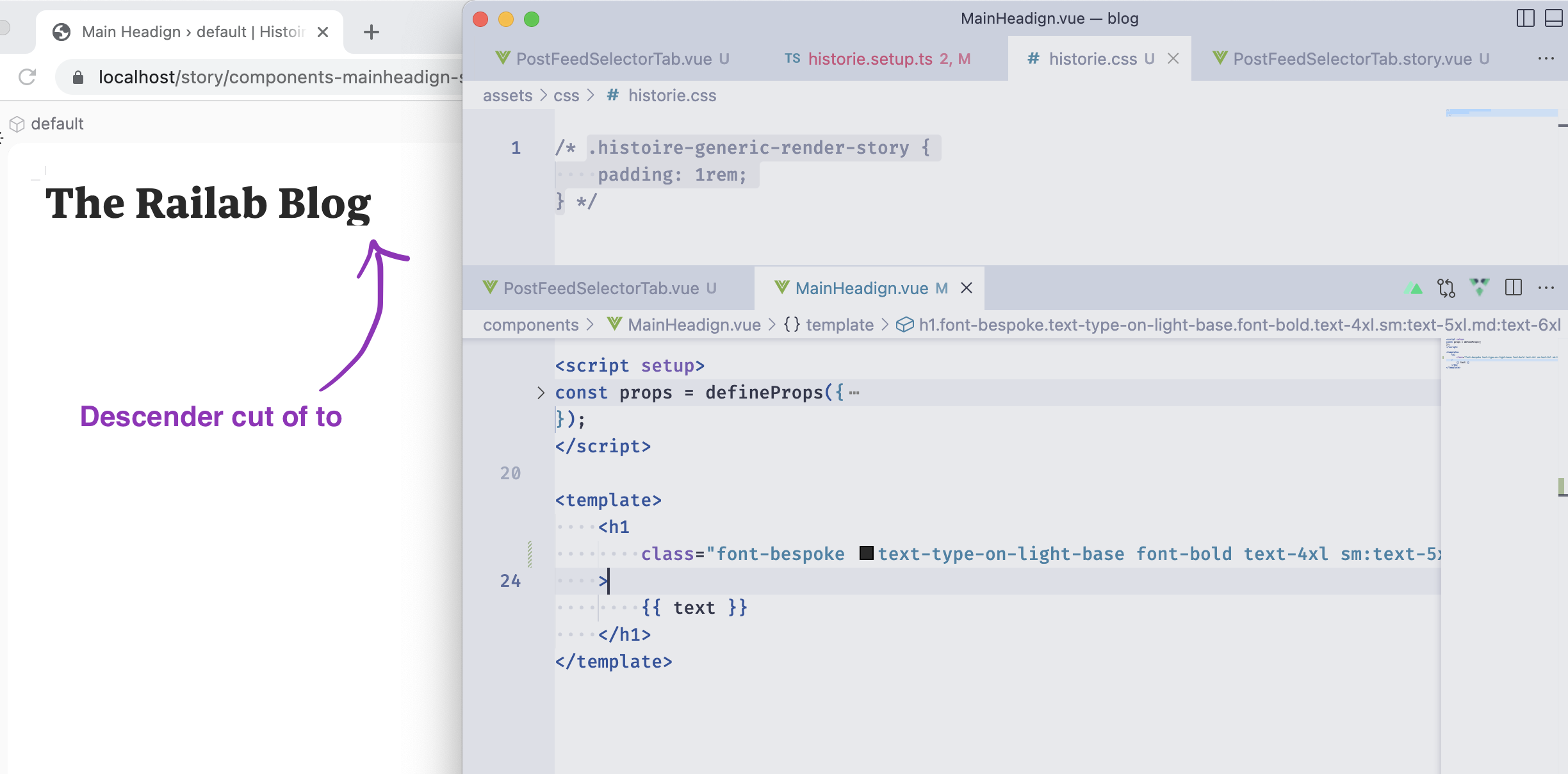Open PostFeedSelectorTab.story.vue tab
Screen dimensions: 1568x774
[x=1352, y=59]
